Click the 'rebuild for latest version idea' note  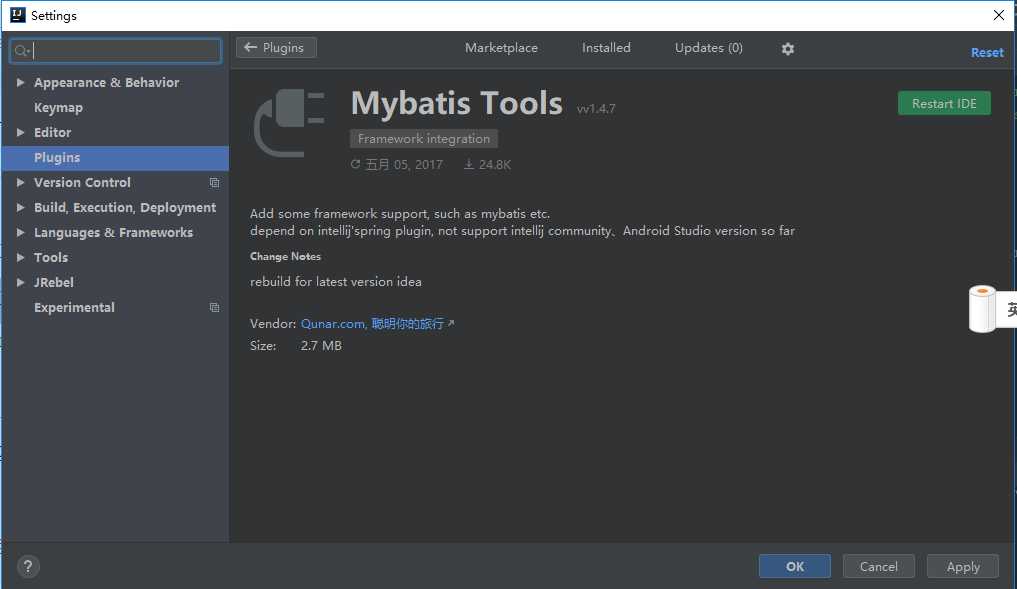336,282
